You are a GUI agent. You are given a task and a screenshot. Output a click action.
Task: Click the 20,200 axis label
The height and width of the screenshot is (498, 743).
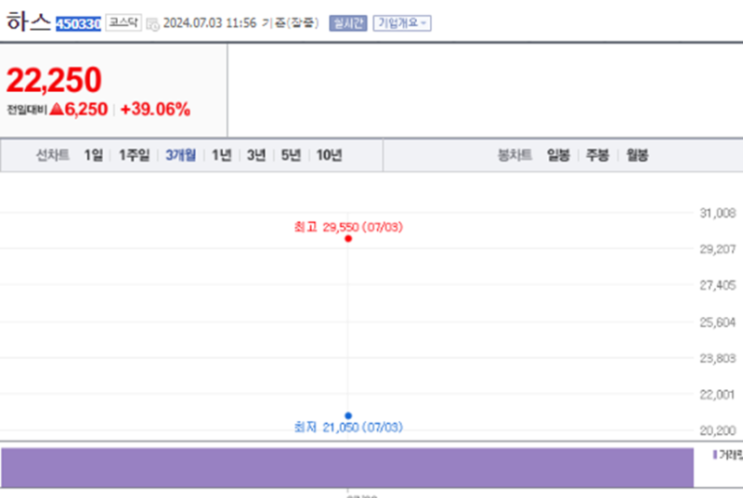point(718,430)
